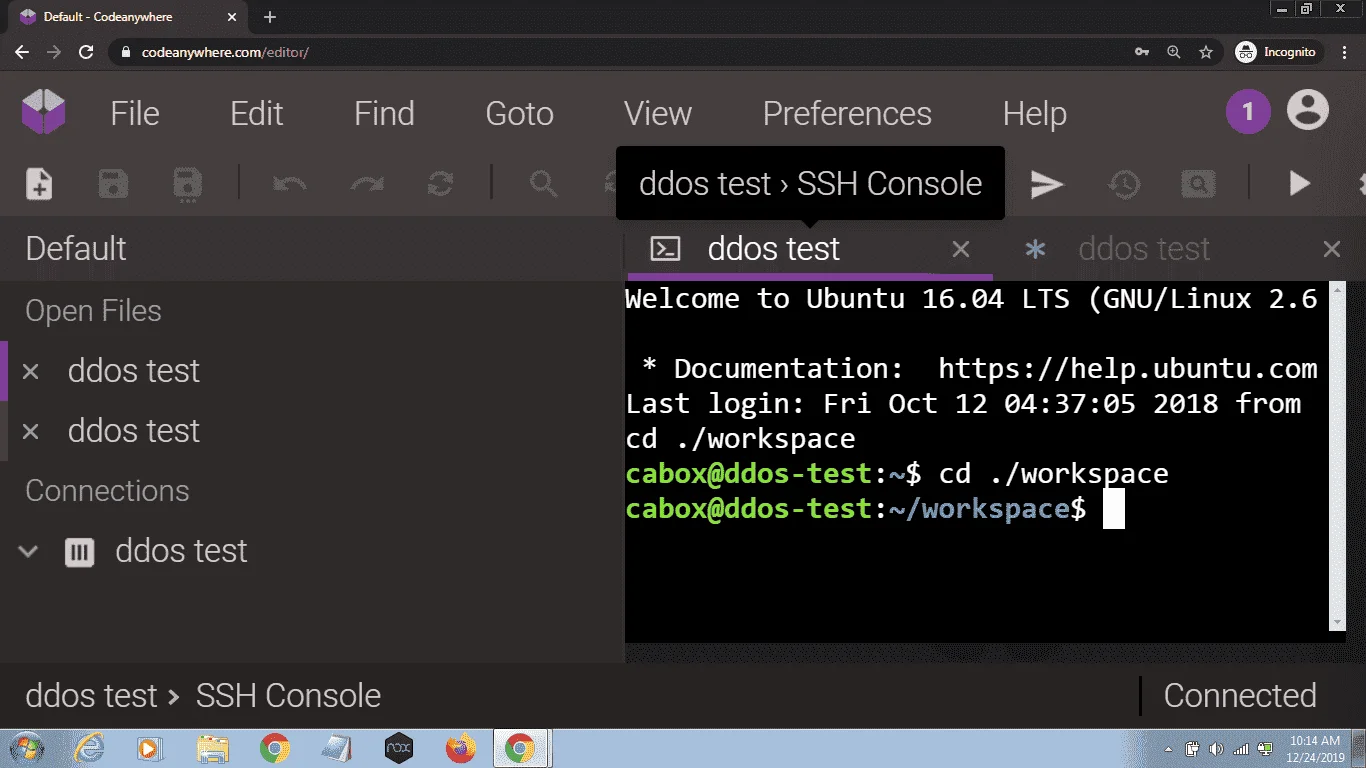Select second ddos test in Open Files
This screenshot has height=768, width=1366.
(134, 431)
